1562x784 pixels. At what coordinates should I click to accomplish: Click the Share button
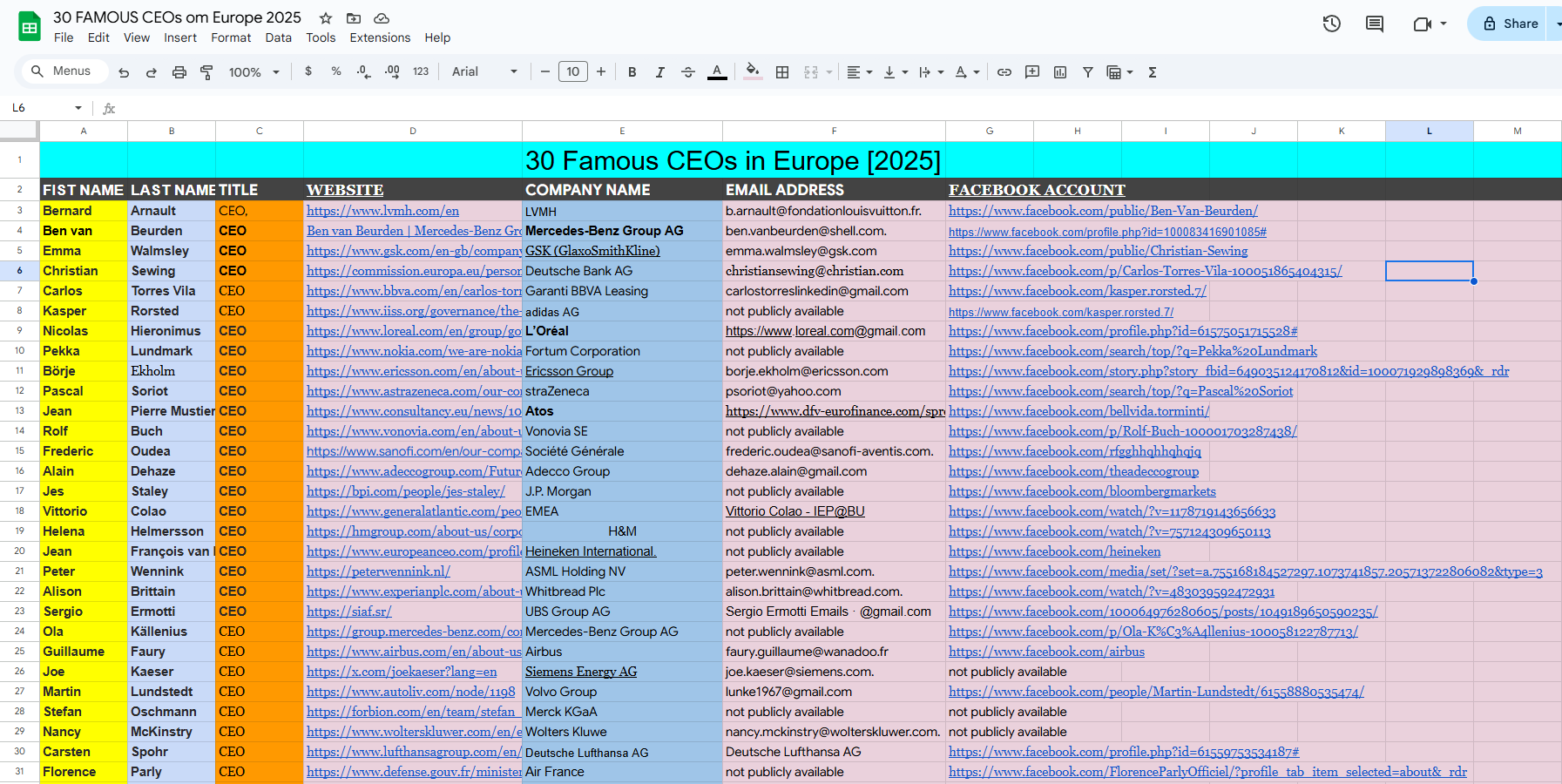click(x=1511, y=24)
